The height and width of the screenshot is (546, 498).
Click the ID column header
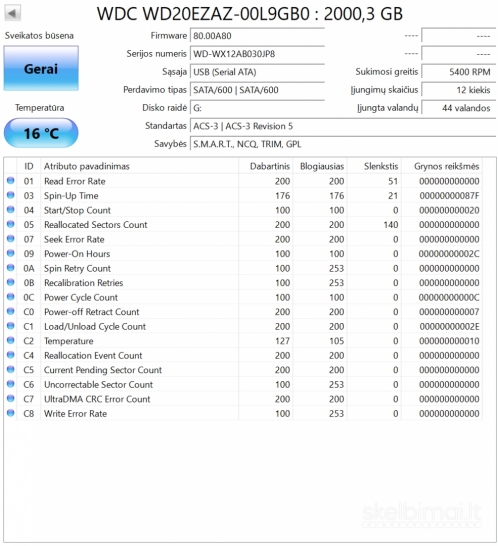click(29, 166)
